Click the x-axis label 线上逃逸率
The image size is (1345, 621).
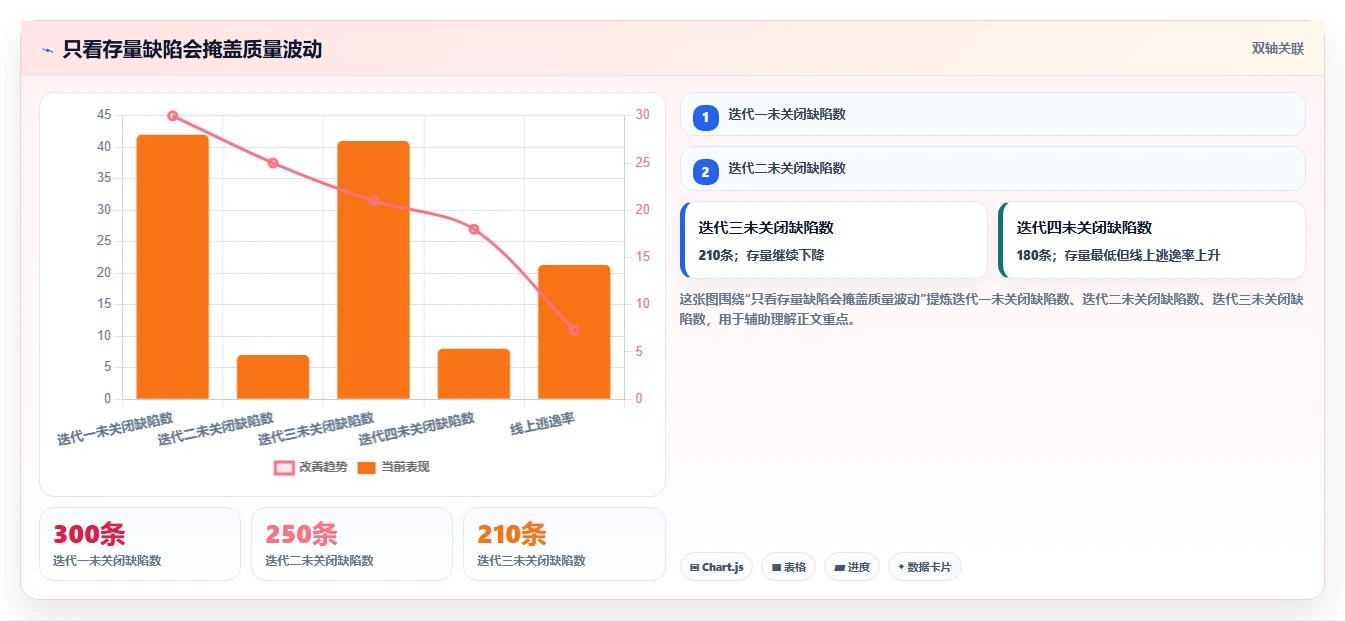tap(543, 424)
